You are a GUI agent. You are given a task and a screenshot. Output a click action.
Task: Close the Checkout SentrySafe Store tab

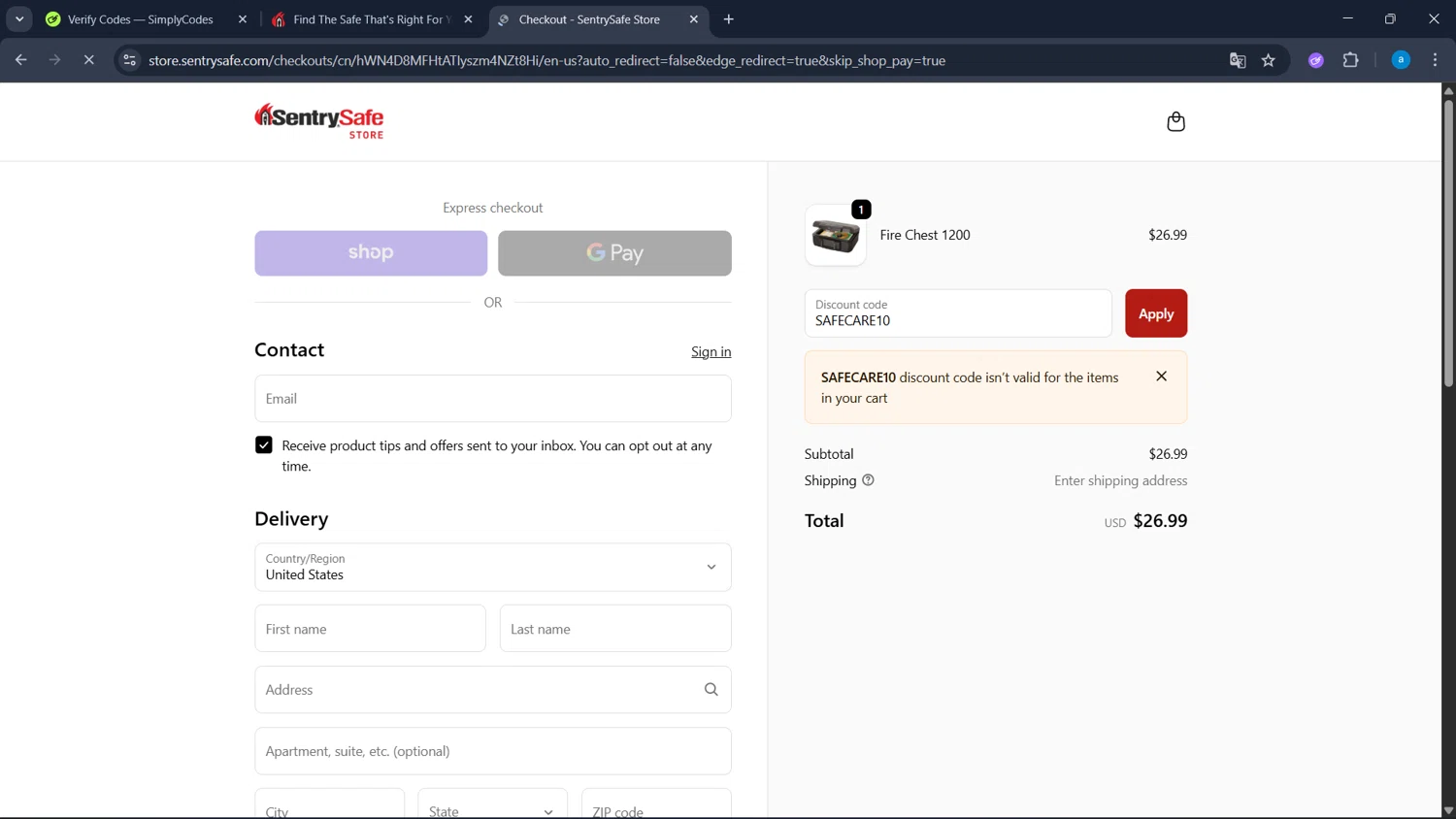tap(693, 19)
